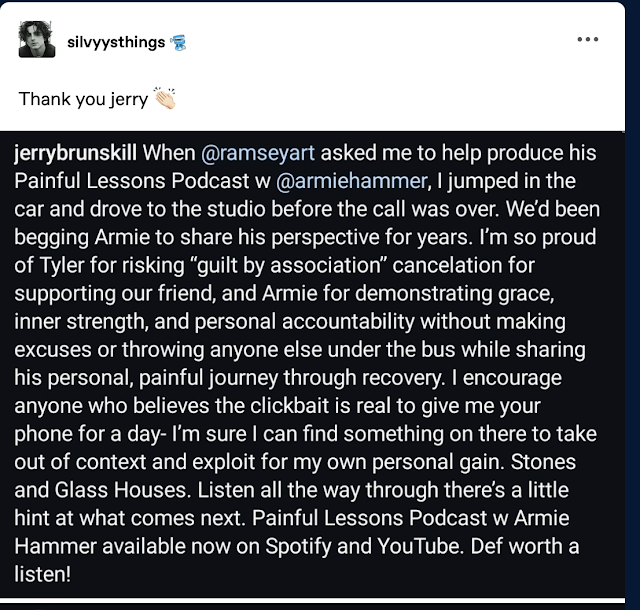Click the final word "listen!"
This screenshot has height=610, width=640.
42,574
